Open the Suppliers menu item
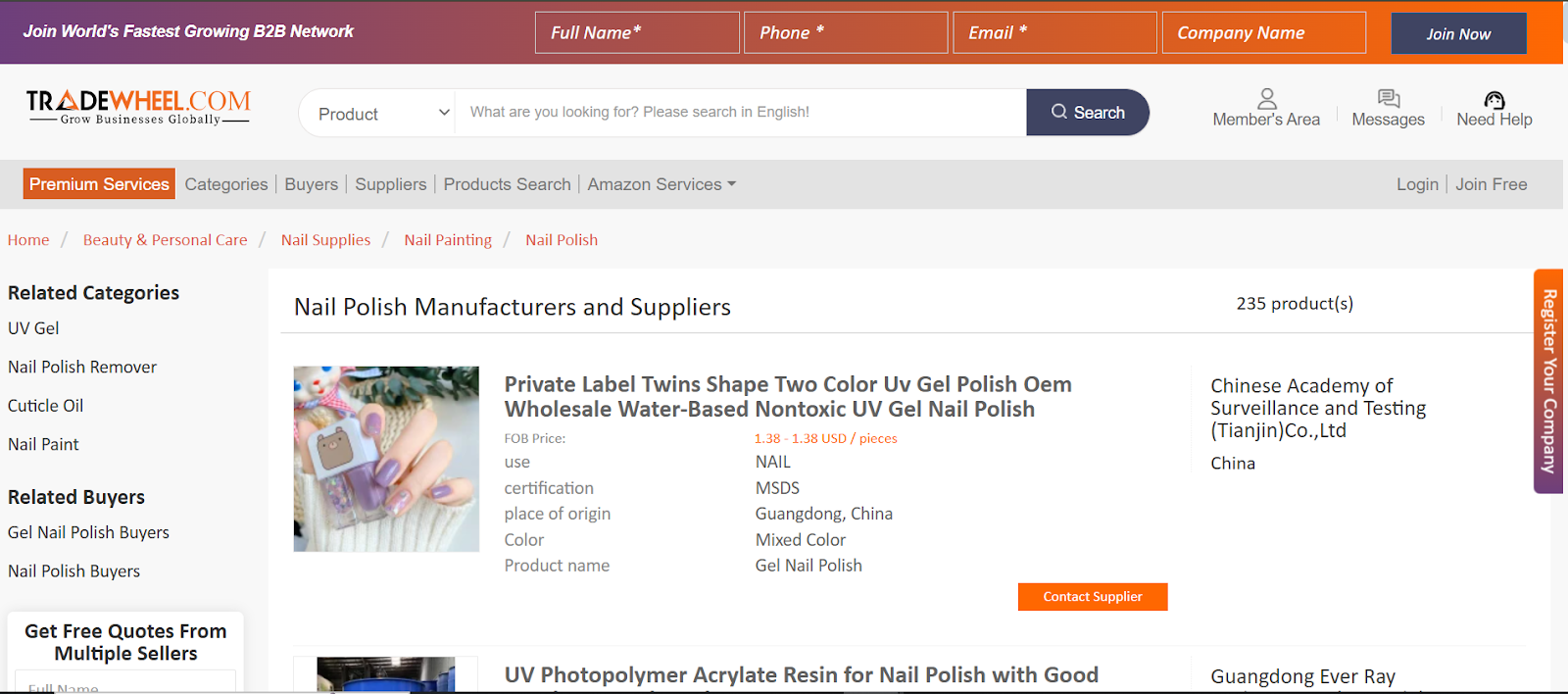This screenshot has height=694, width=1568. point(391,184)
